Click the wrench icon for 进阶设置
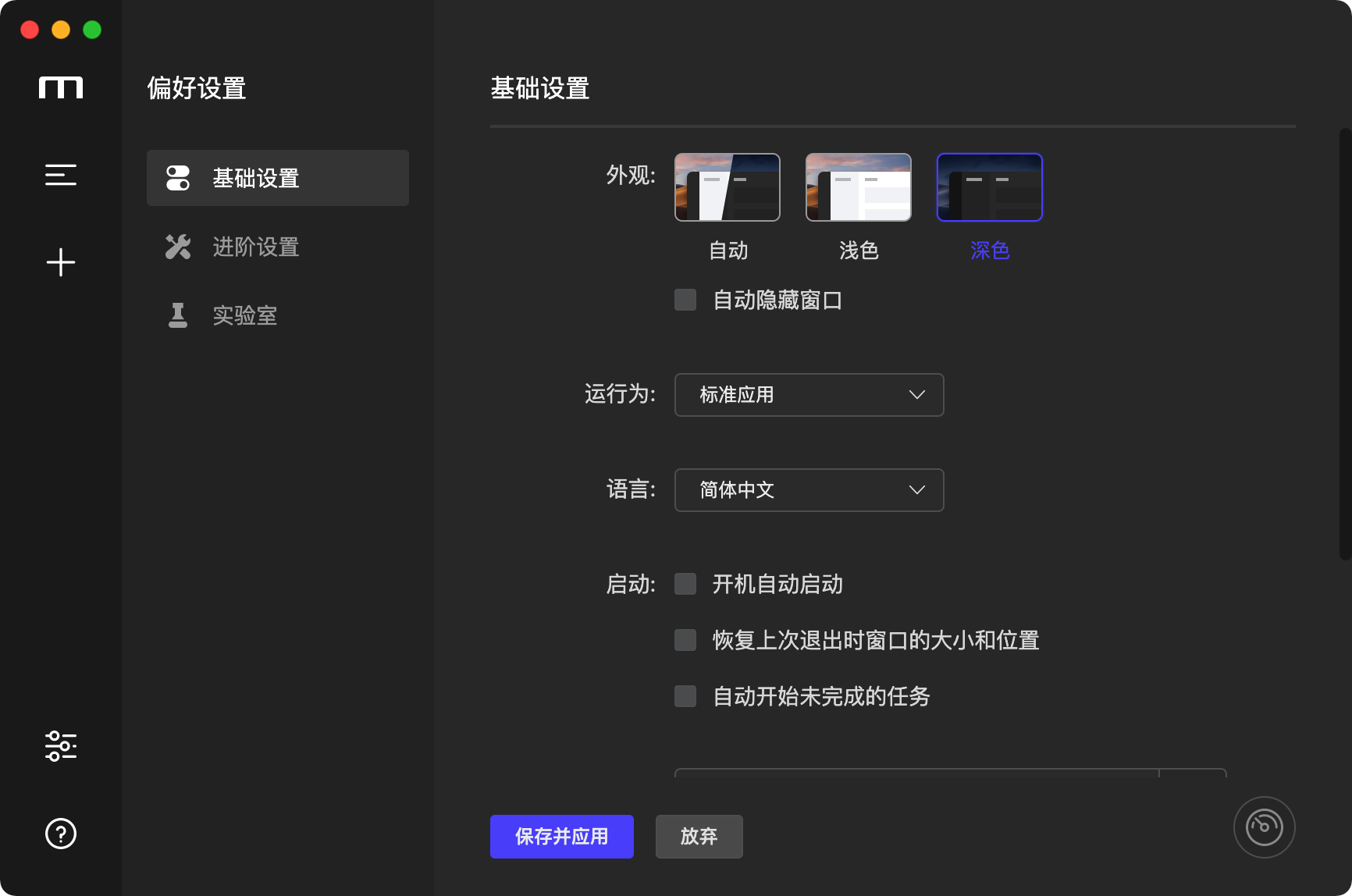1352x896 pixels. coord(178,247)
